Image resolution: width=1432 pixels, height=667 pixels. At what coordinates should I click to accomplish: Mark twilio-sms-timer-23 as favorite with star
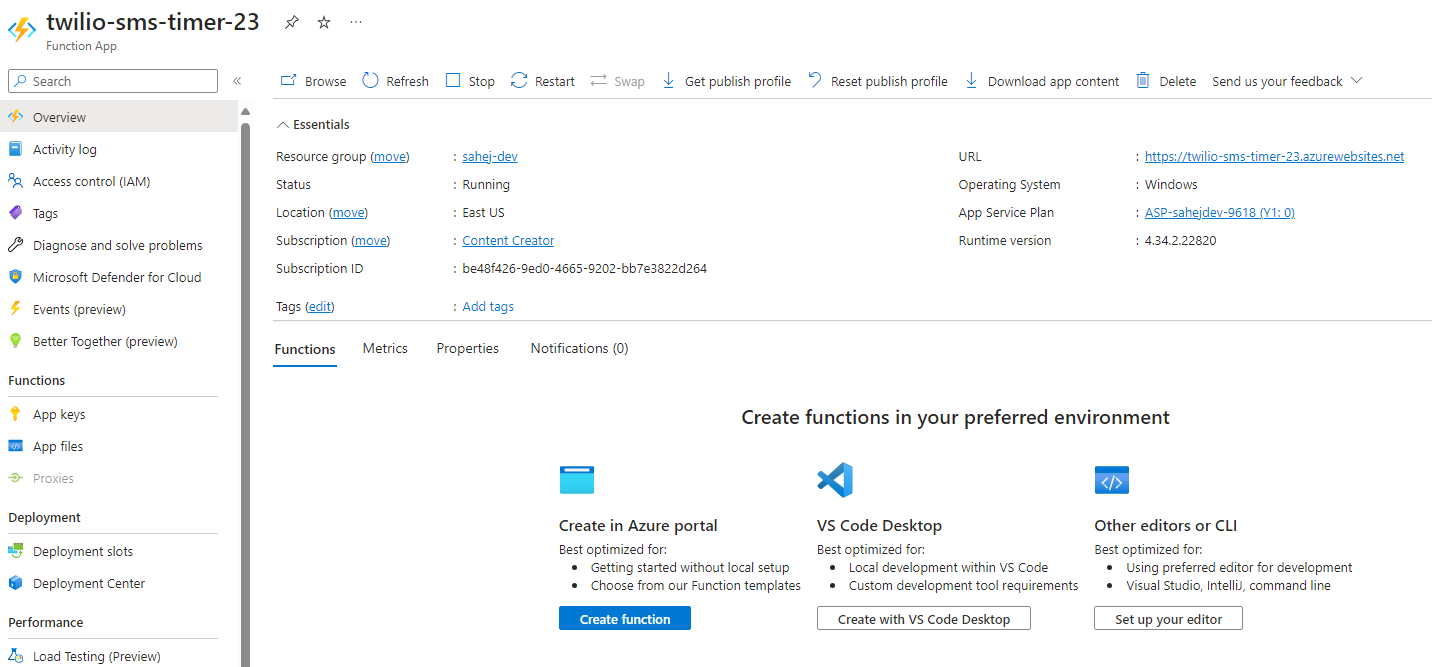(324, 22)
